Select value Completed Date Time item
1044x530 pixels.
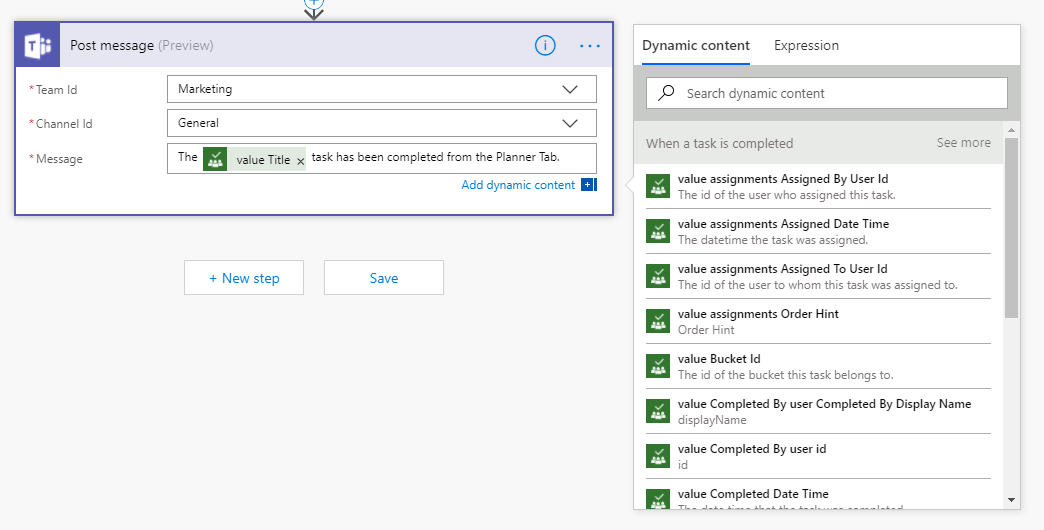(x=818, y=495)
